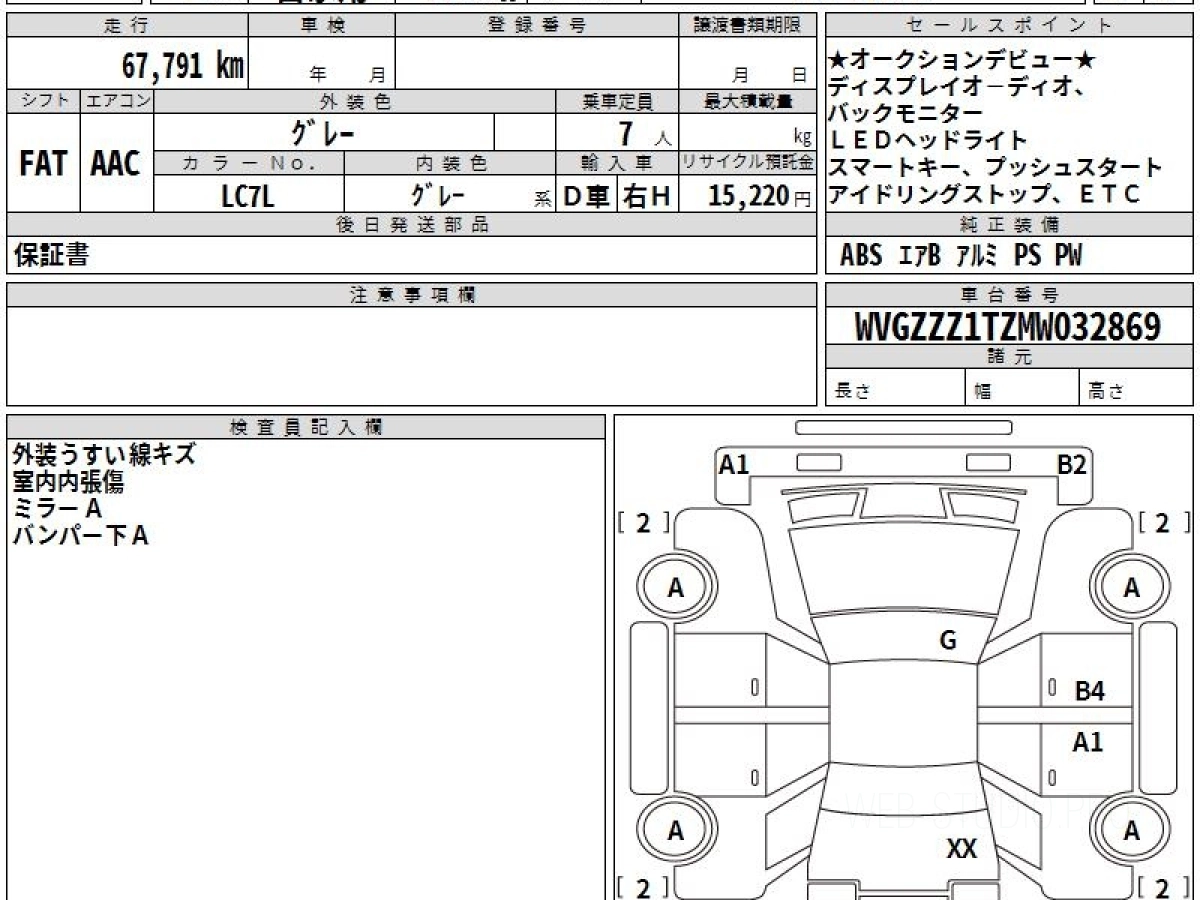
Task: Select the 純正装備 header
Action: point(1010,225)
